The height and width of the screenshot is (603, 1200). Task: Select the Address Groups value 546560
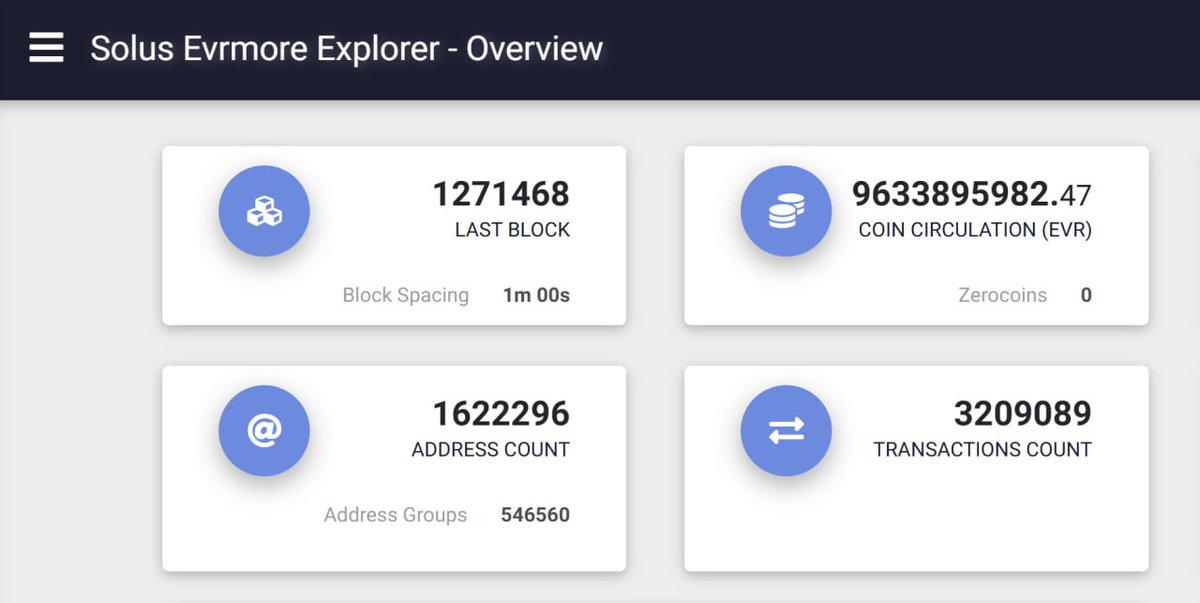[x=535, y=514]
